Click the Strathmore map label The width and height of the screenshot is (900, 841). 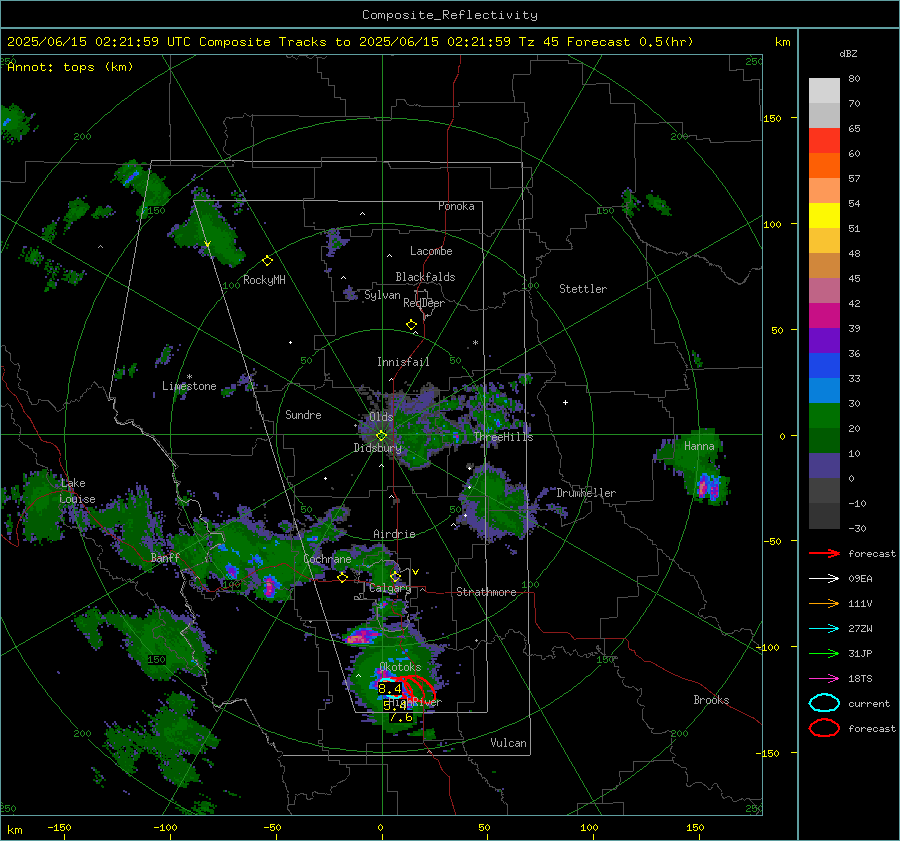pos(486,592)
